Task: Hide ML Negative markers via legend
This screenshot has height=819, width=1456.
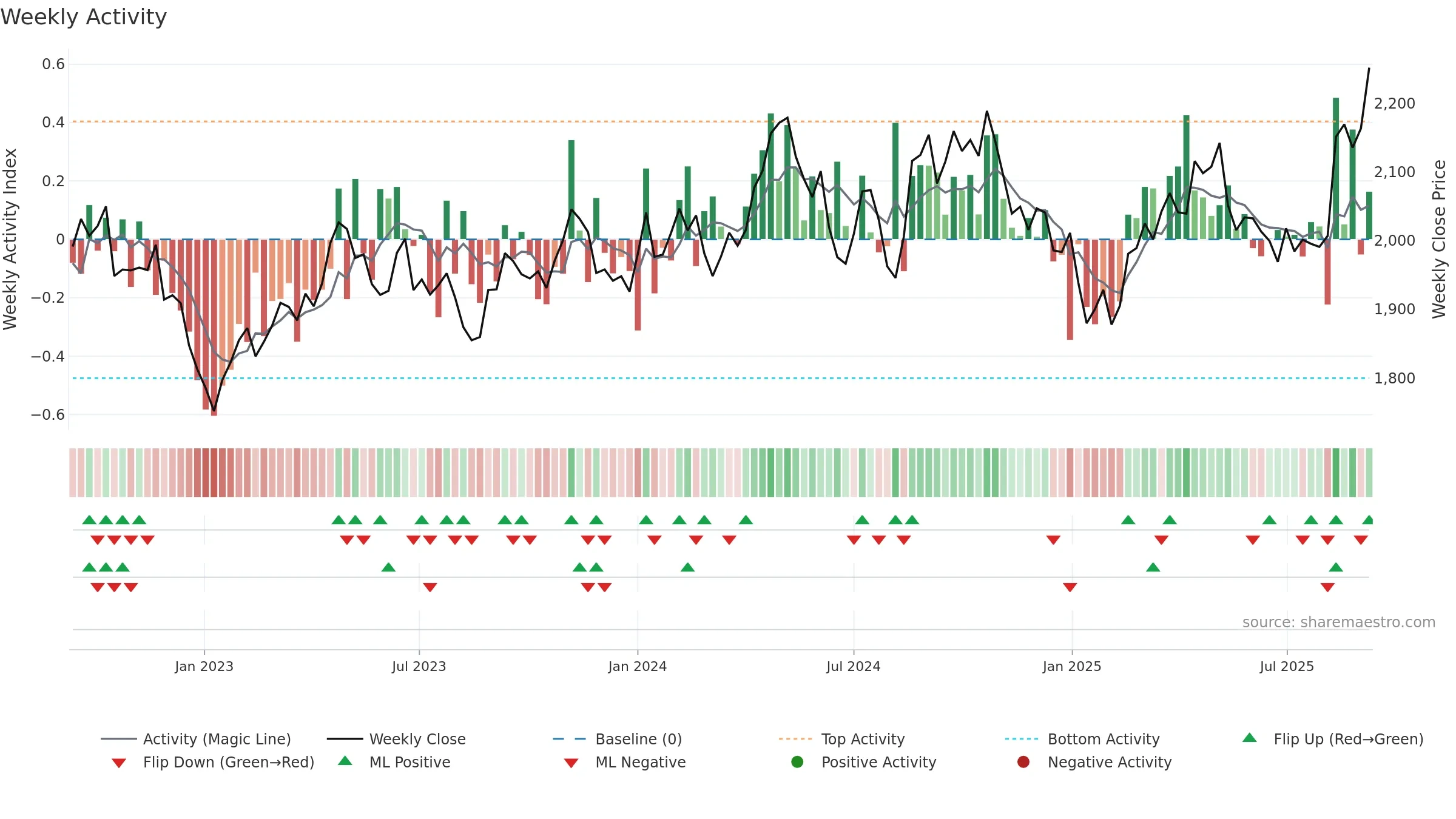Action: 625,762
